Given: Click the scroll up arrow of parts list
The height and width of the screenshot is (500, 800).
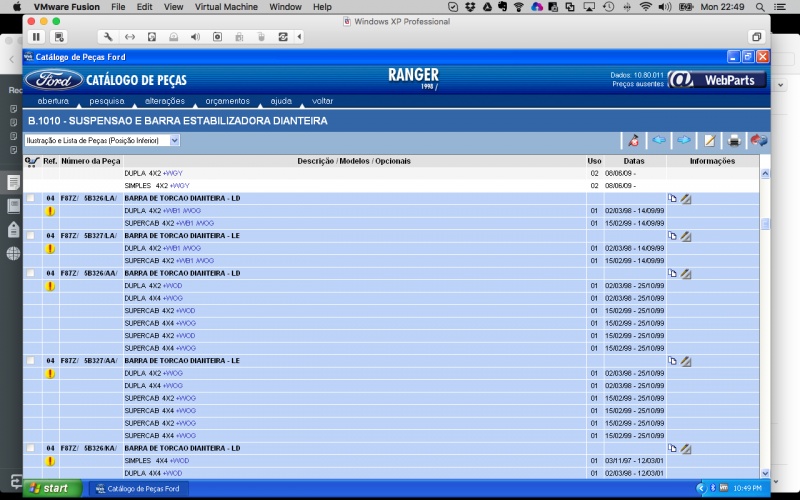Looking at the screenshot, I should 765,173.
